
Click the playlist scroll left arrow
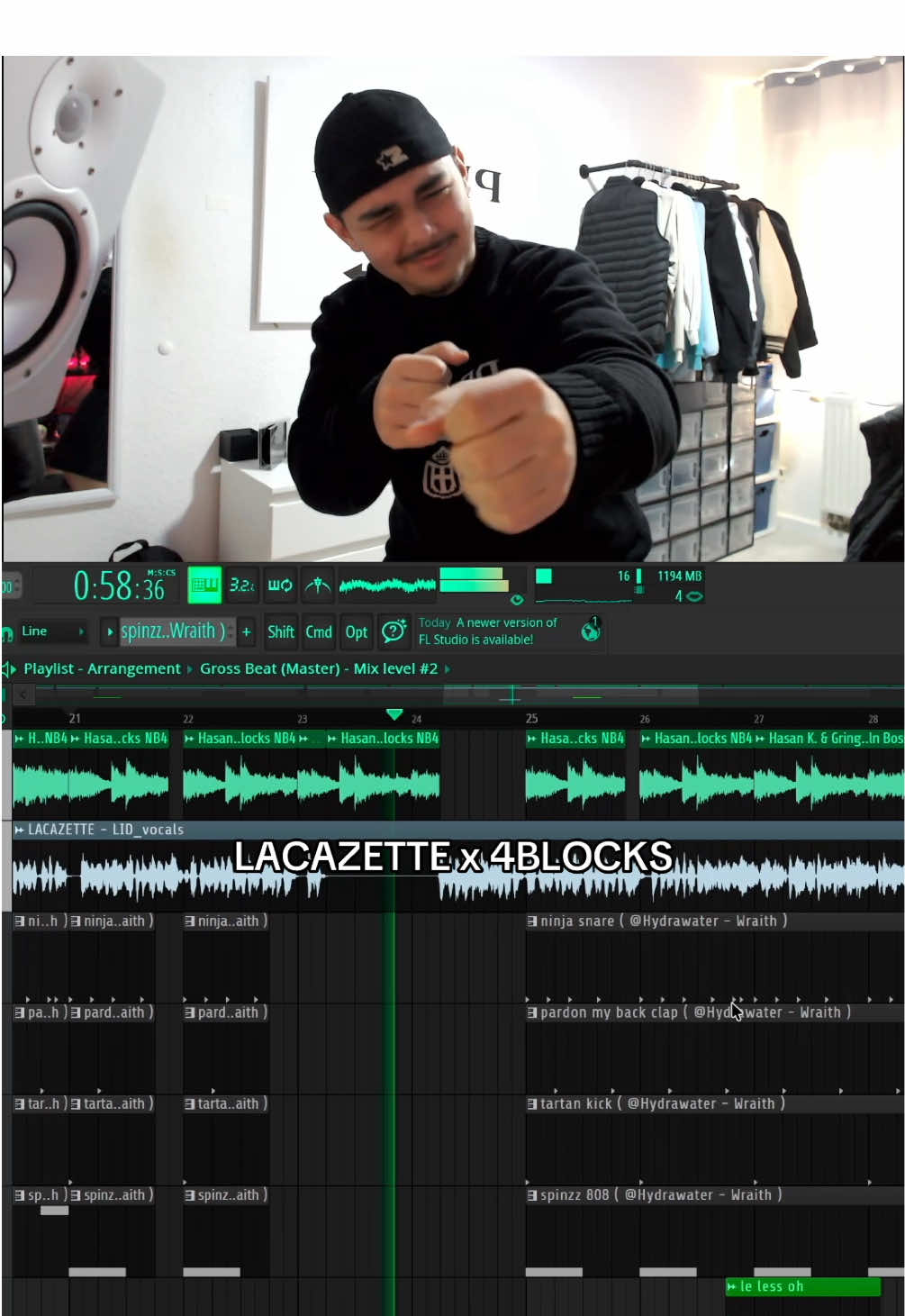click(23, 694)
